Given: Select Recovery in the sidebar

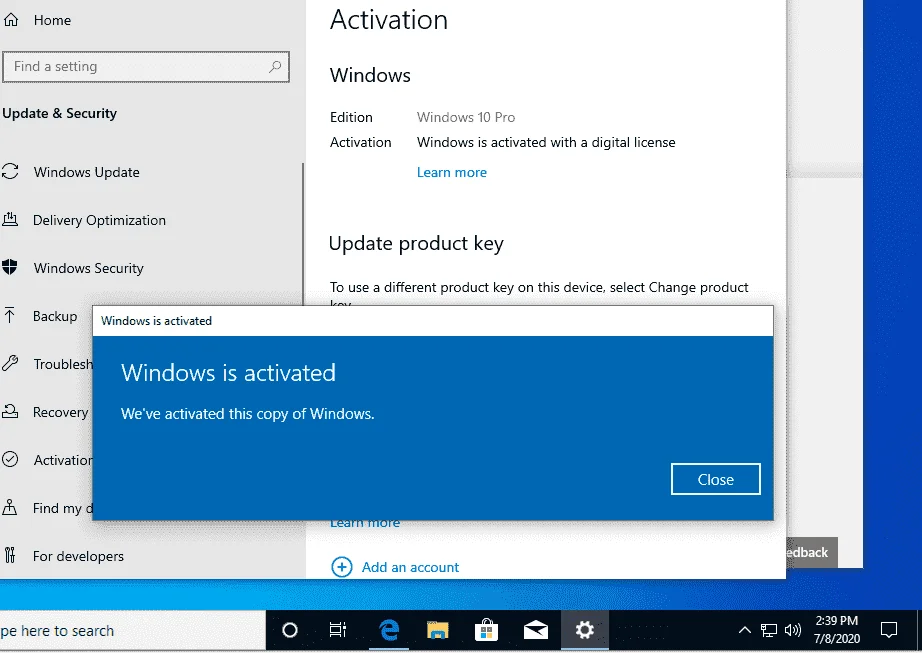Looking at the screenshot, I should pos(61,412).
